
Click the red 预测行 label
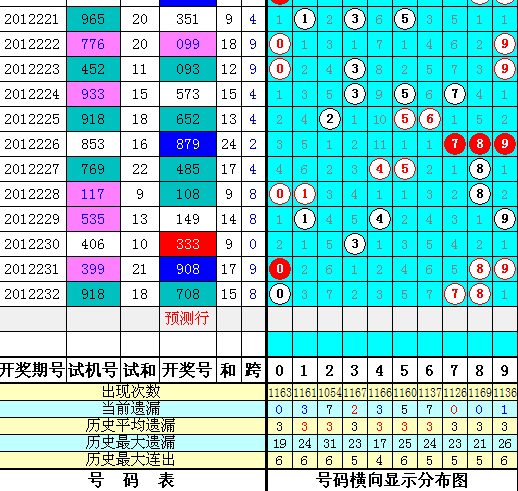click(x=187, y=318)
